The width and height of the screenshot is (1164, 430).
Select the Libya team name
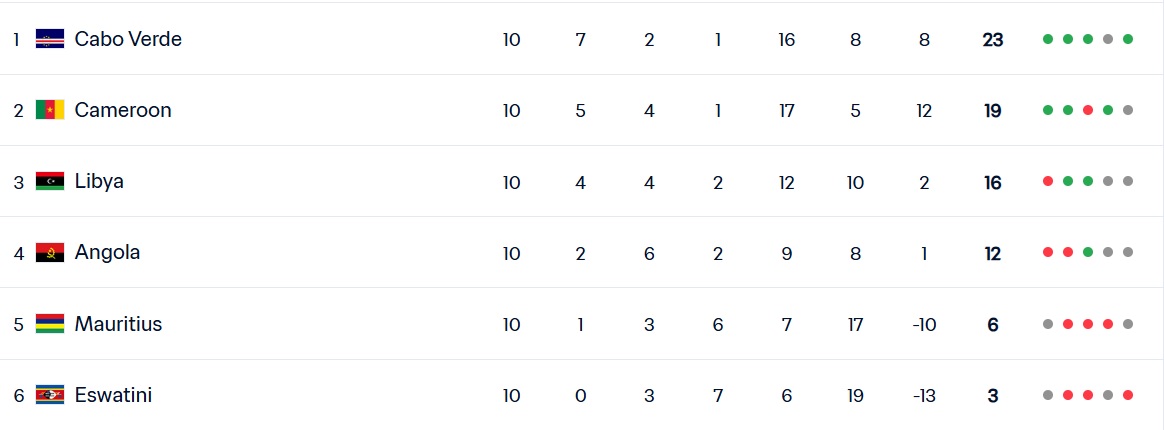99,181
